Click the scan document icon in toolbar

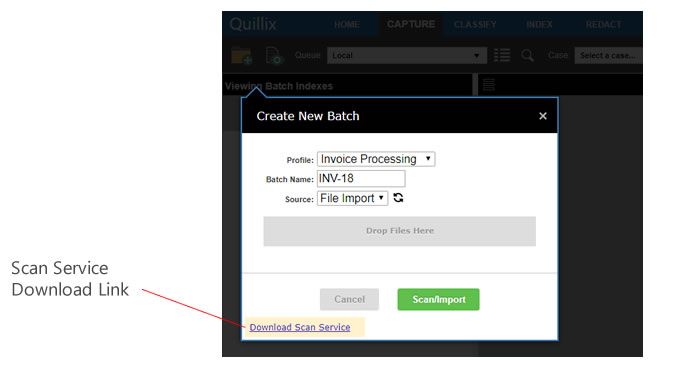[275, 56]
